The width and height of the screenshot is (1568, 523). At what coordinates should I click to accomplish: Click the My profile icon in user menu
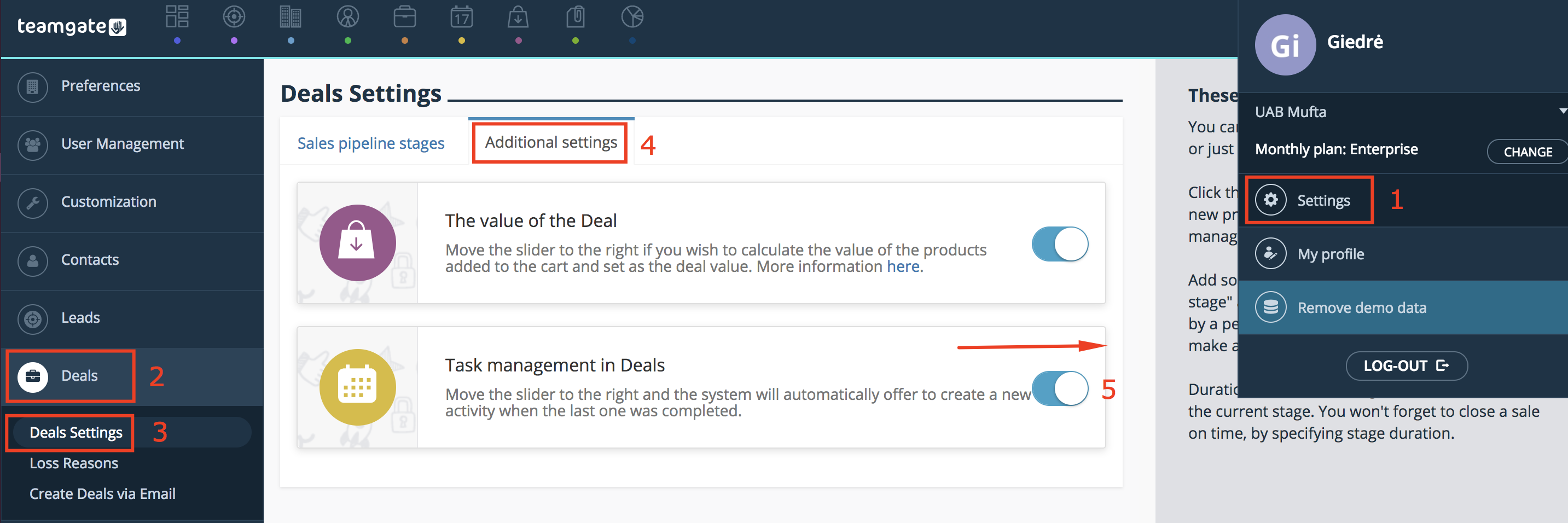coord(1270,253)
